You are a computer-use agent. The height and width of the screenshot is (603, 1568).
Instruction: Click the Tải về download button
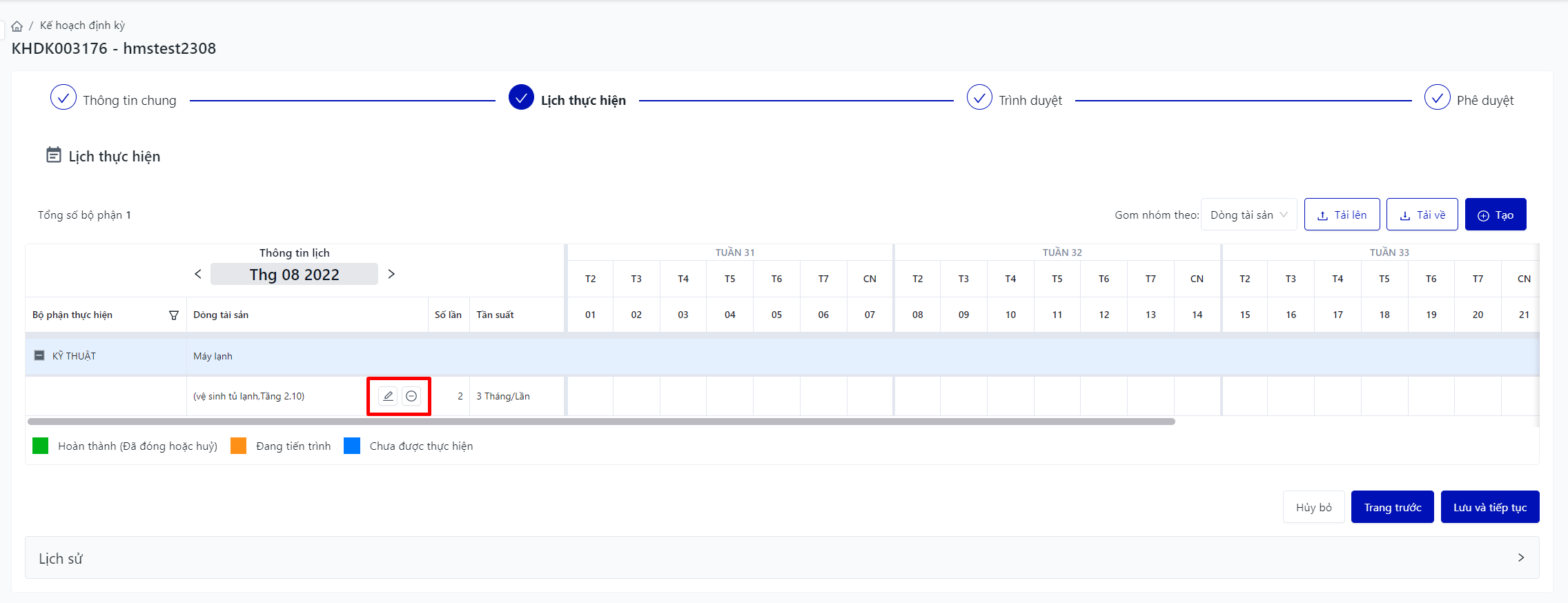click(x=1422, y=215)
